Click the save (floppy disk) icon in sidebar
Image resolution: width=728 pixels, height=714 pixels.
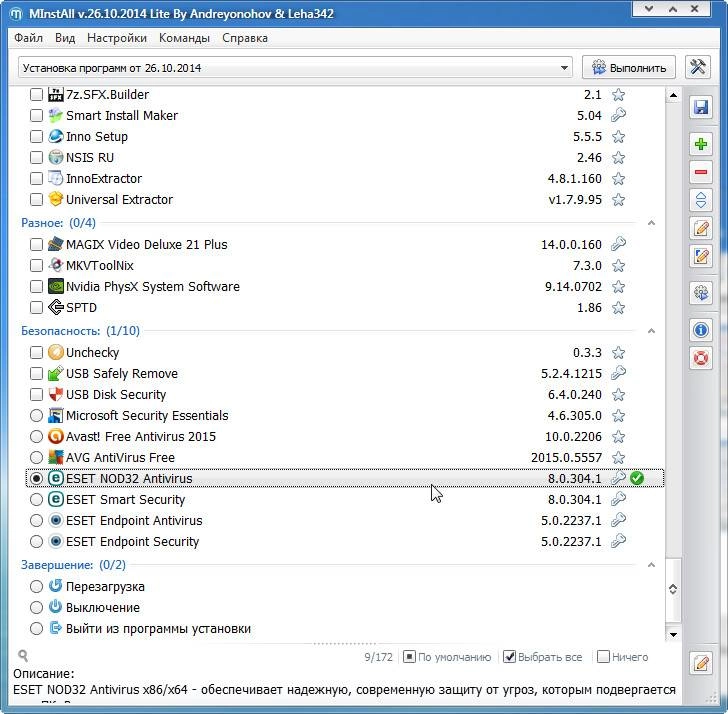tap(701, 107)
